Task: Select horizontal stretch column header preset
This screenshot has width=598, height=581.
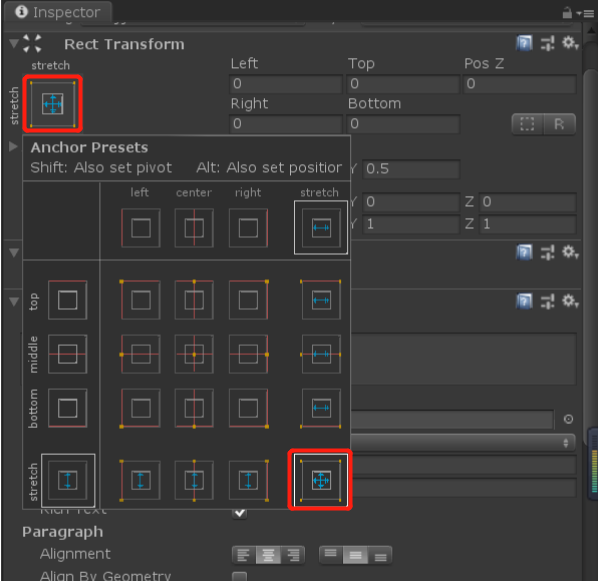Action: point(321,227)
